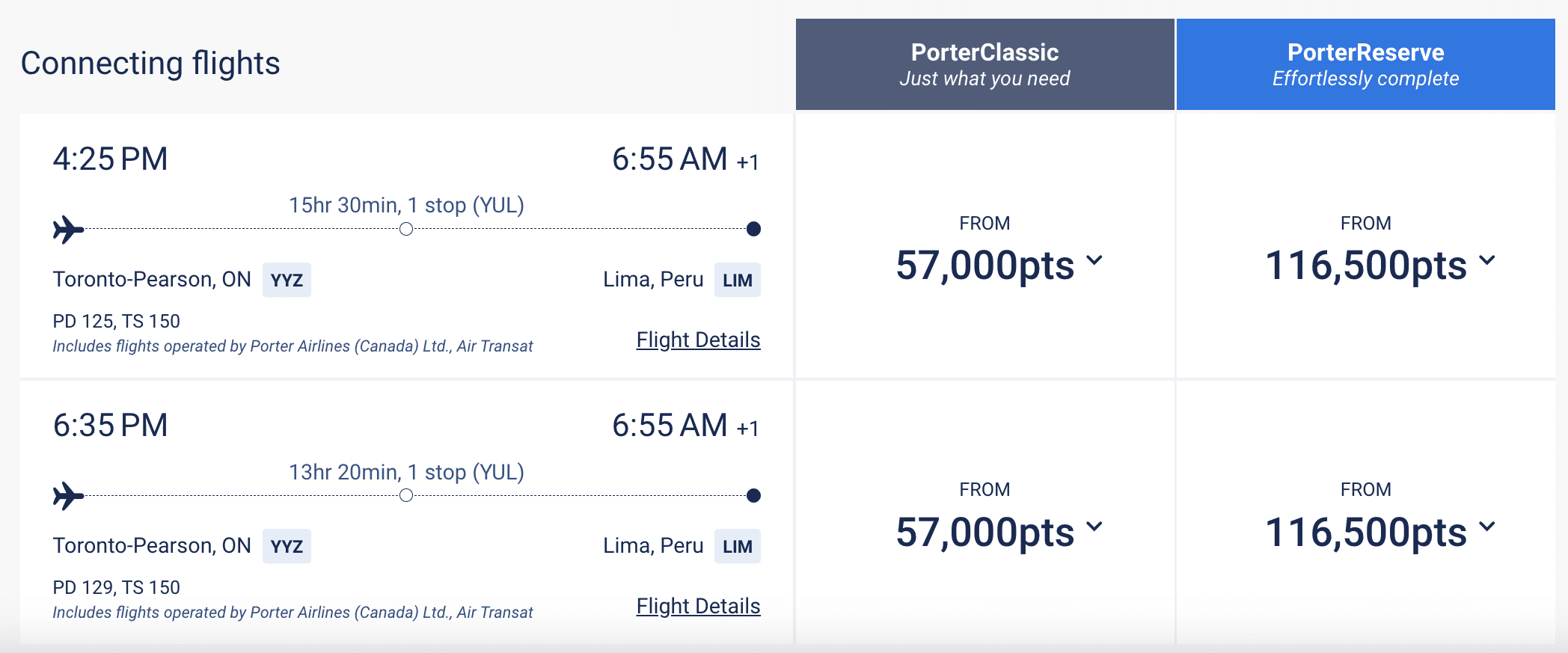Expand PorterReserve 116,500pts fare for 6:35 PM flight

point(1379,532)
